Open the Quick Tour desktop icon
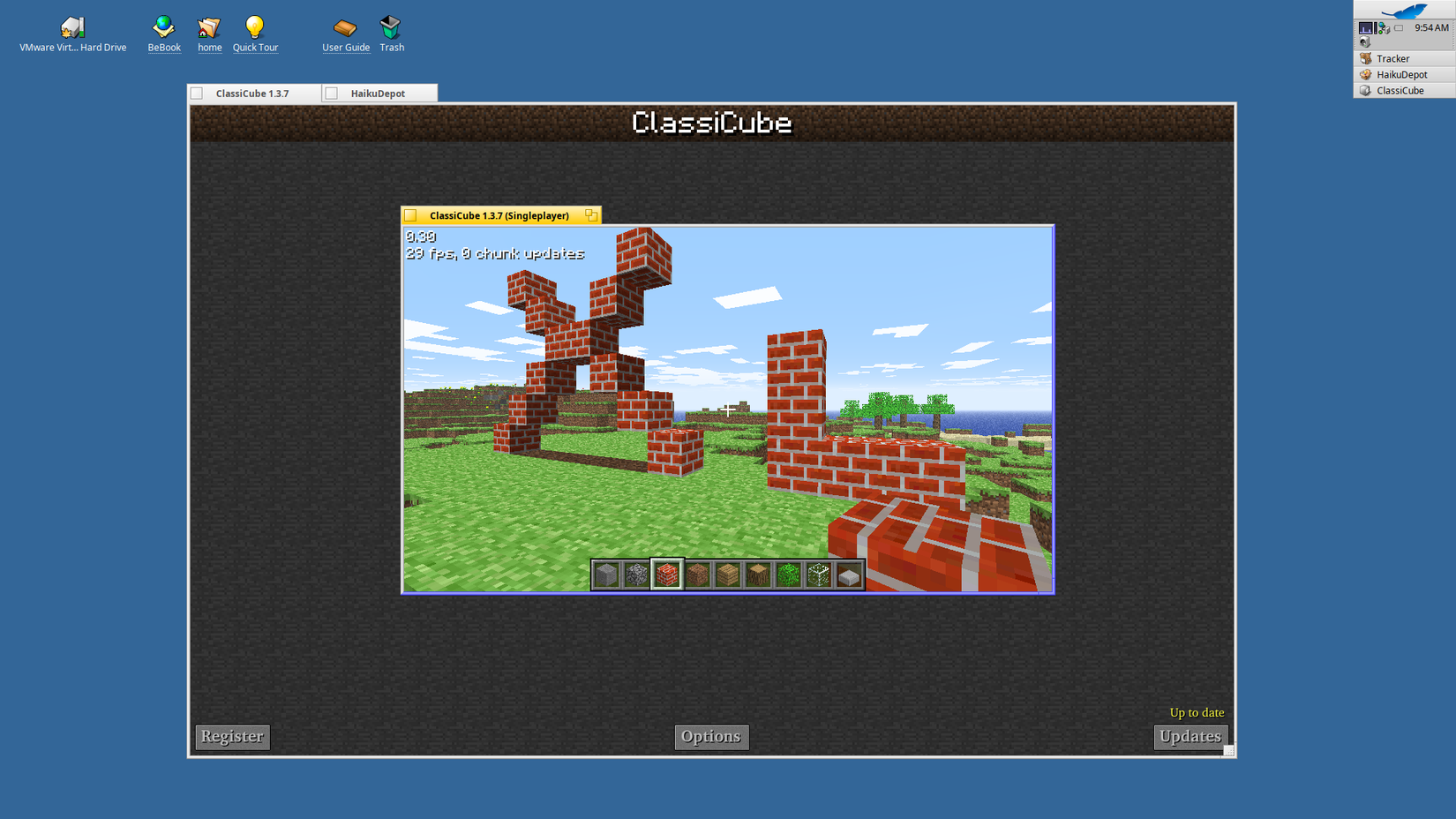This screenshot has width=1456, height=819. coord(255,27)
